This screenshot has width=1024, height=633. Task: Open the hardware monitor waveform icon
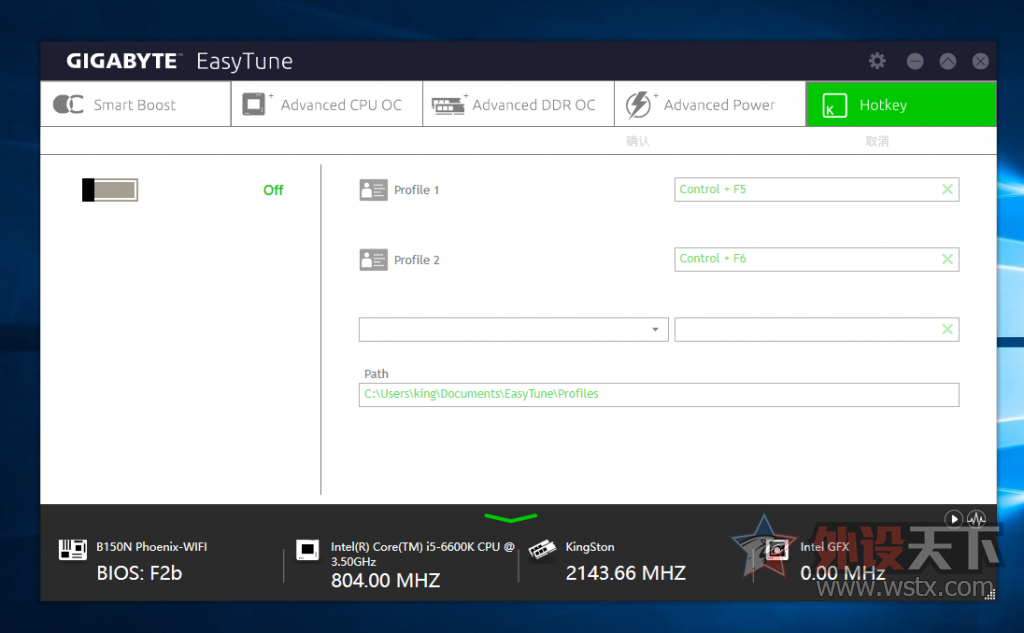coord(976,519)
